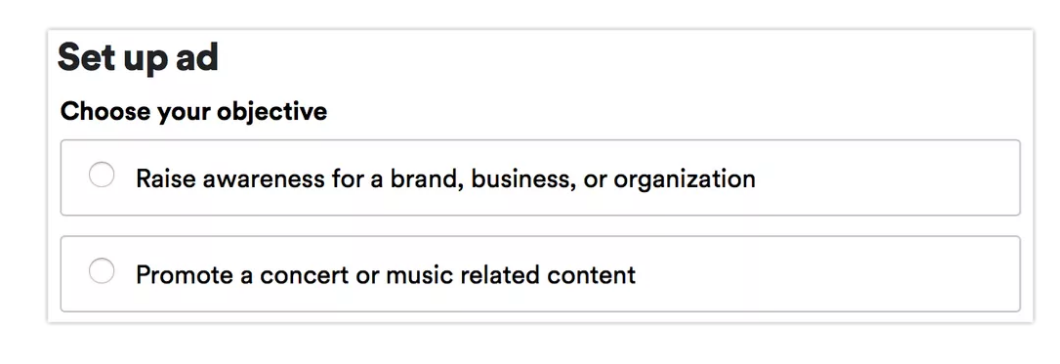Choose the music related content option card

click(x=540, y=274)
